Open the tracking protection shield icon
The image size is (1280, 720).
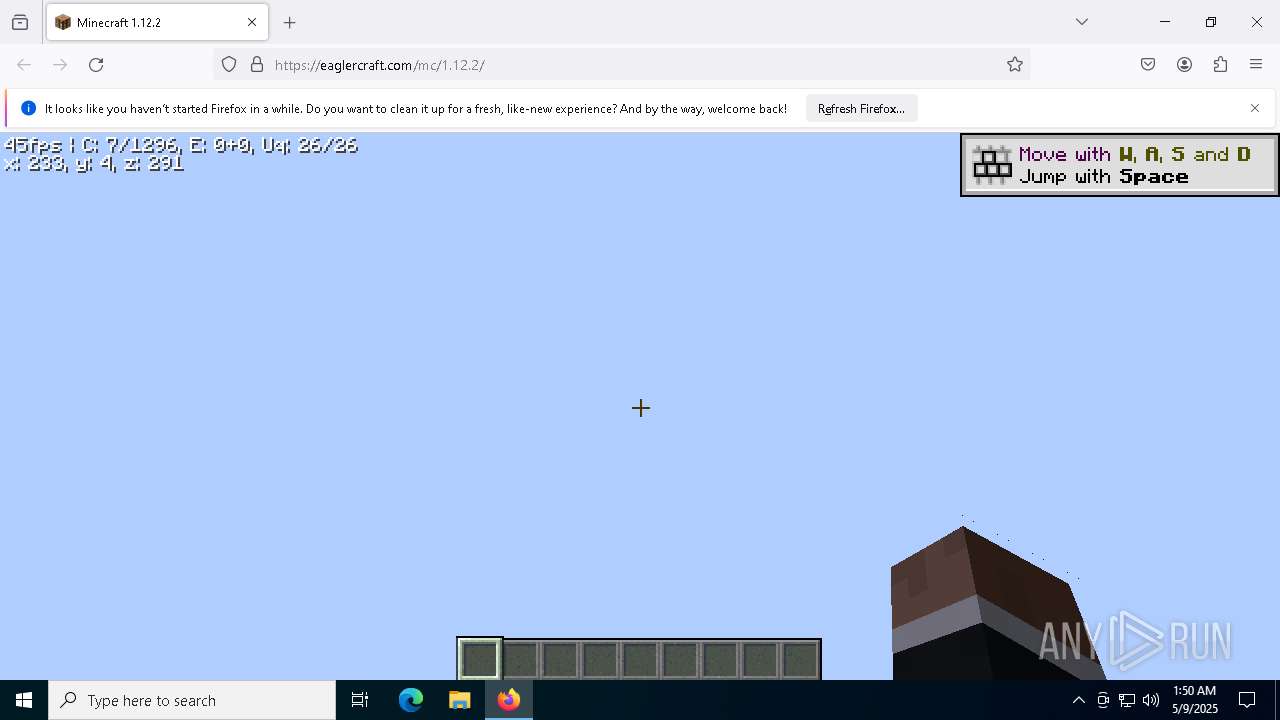click(x=229, y=65)
